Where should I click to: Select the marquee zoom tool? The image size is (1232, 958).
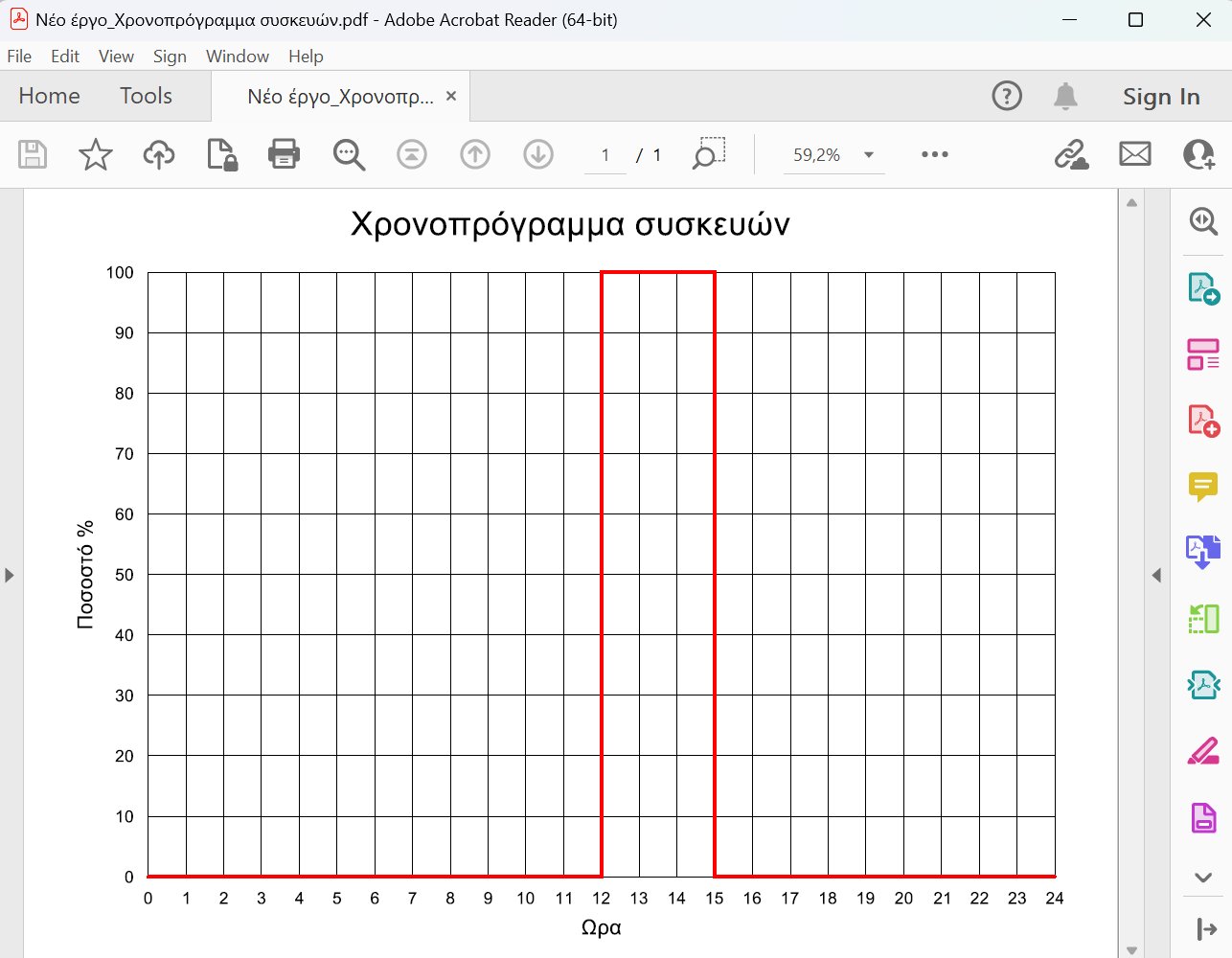tap(709, 154)
